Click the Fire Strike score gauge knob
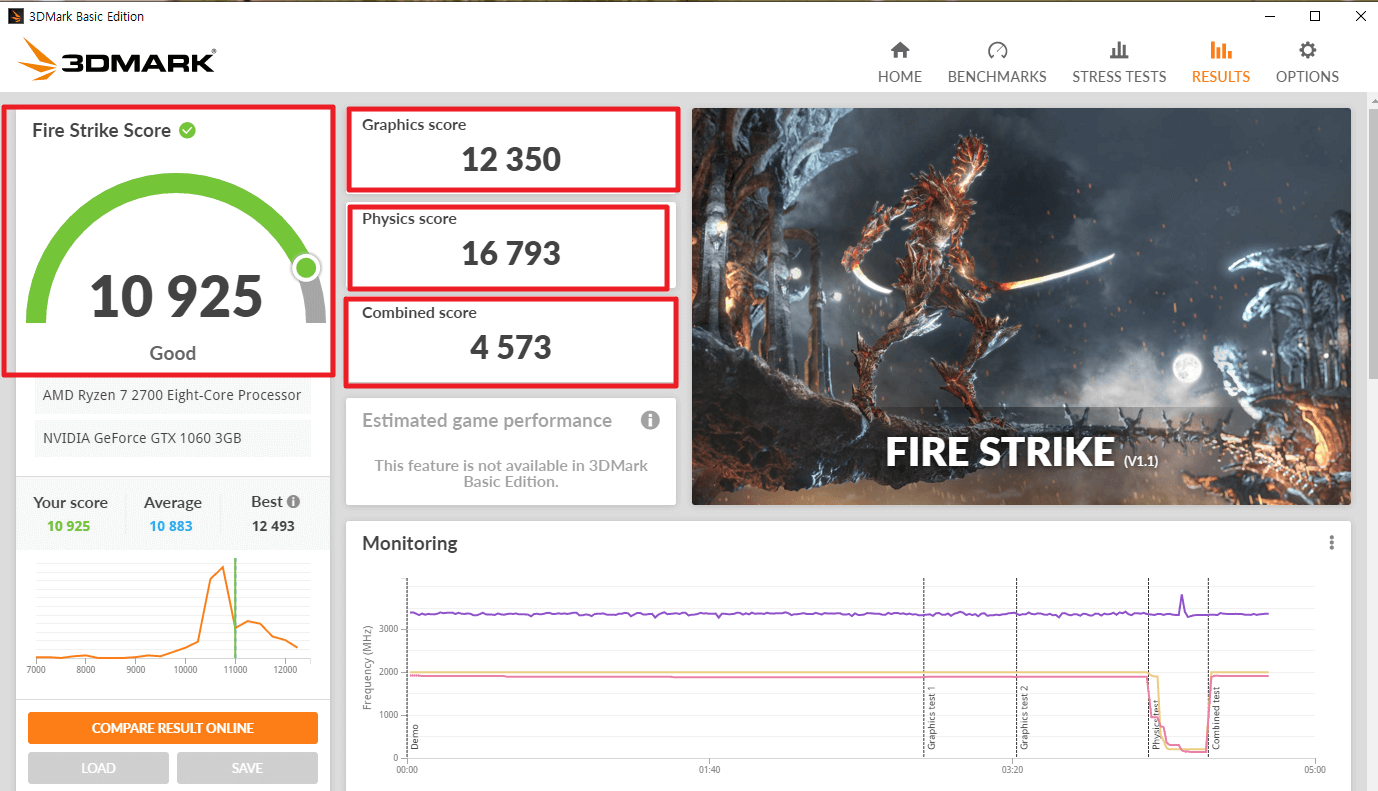Image resolution: width=1378 pixels, height=791 pixels. coord(307,267)
